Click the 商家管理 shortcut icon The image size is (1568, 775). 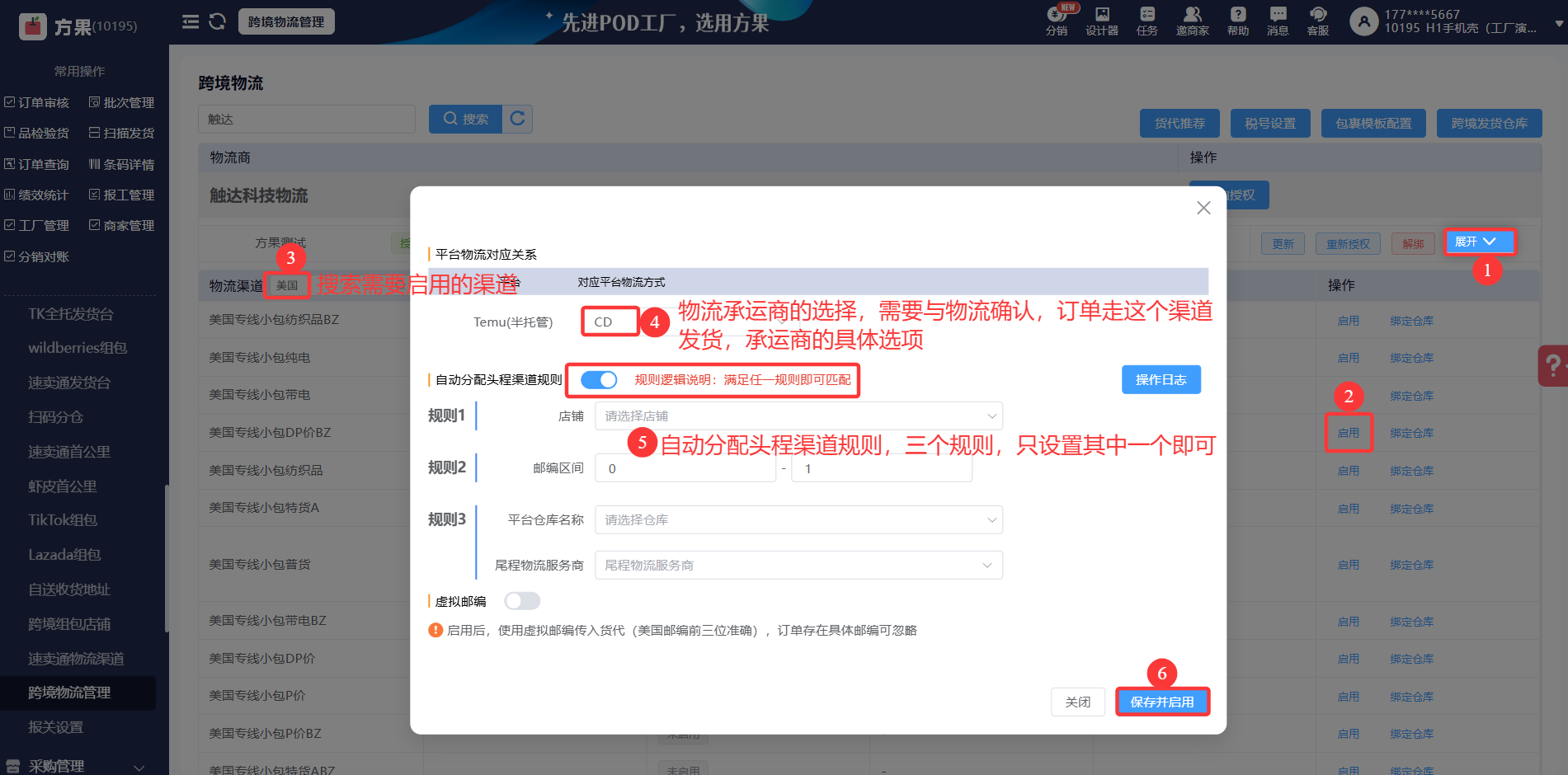click(x=94, y=225)
